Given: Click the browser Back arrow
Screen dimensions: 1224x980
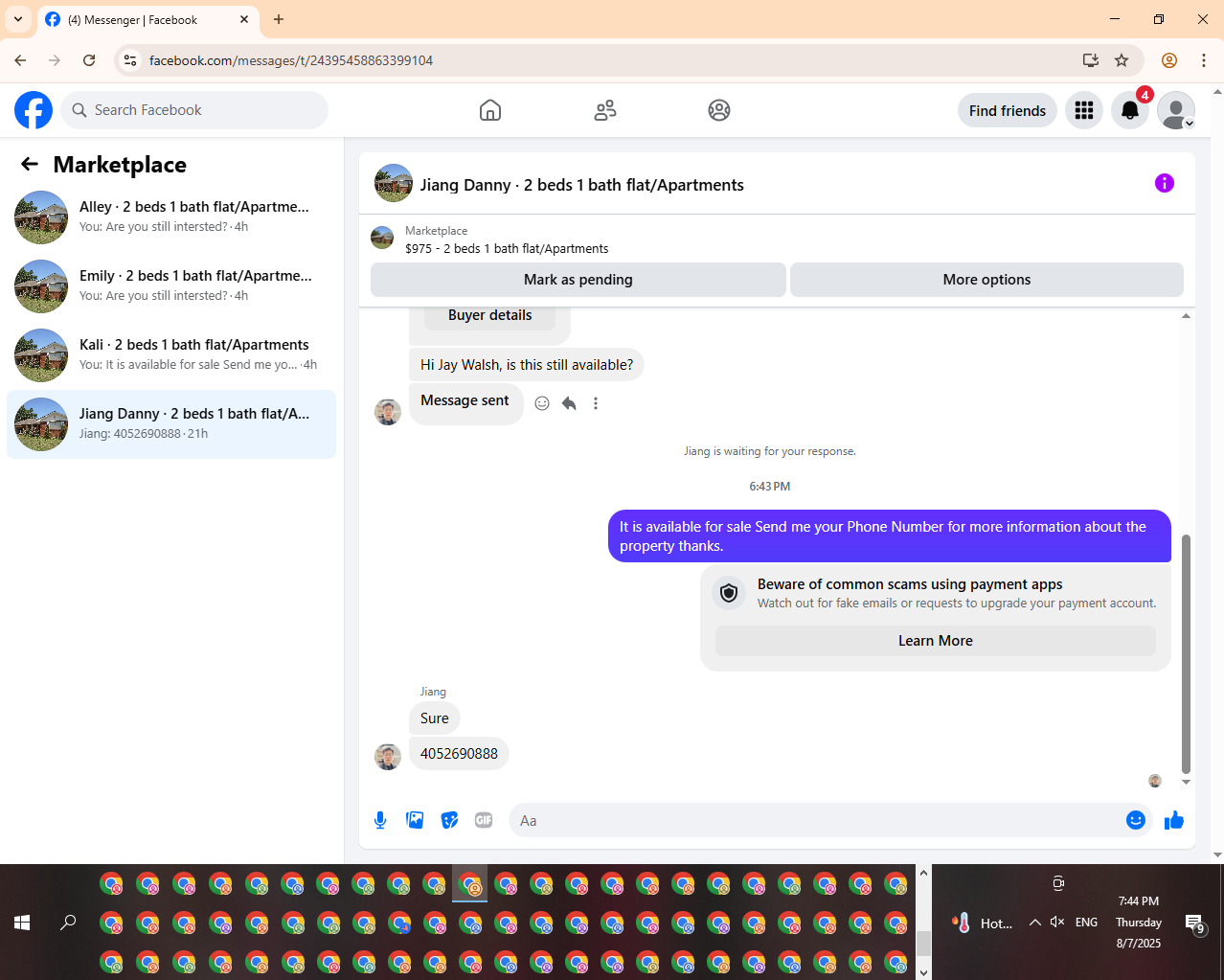Looking at the screenshot, I should click(20, 60).
